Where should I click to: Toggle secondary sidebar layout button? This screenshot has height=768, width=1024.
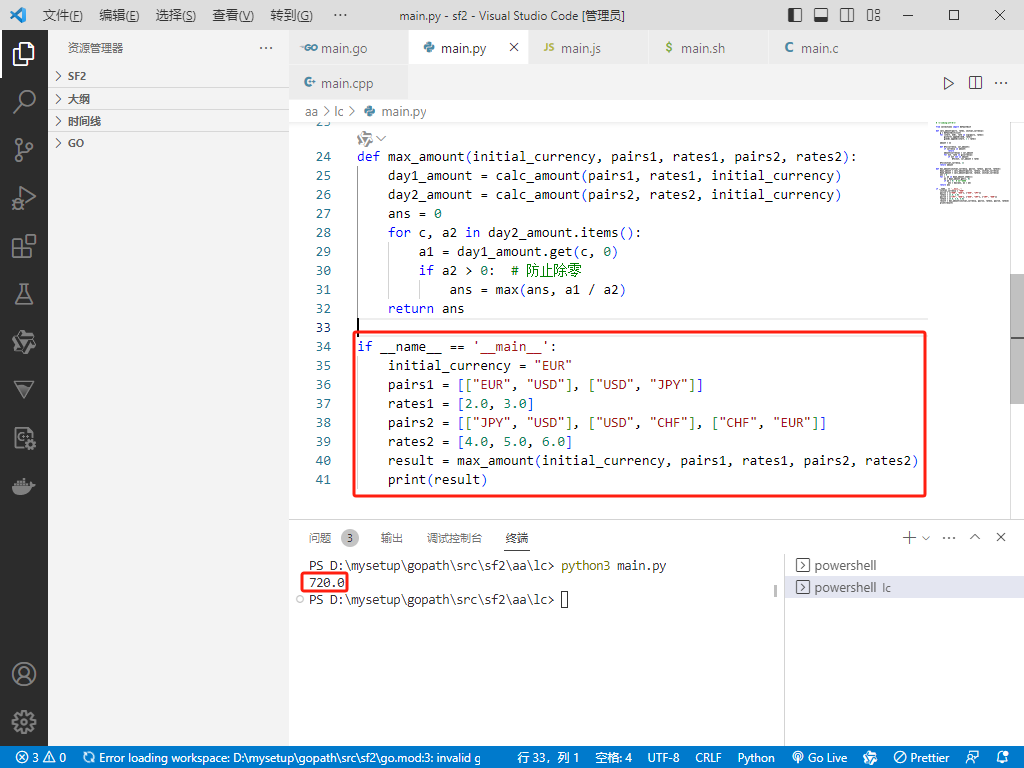pos(847,15)
